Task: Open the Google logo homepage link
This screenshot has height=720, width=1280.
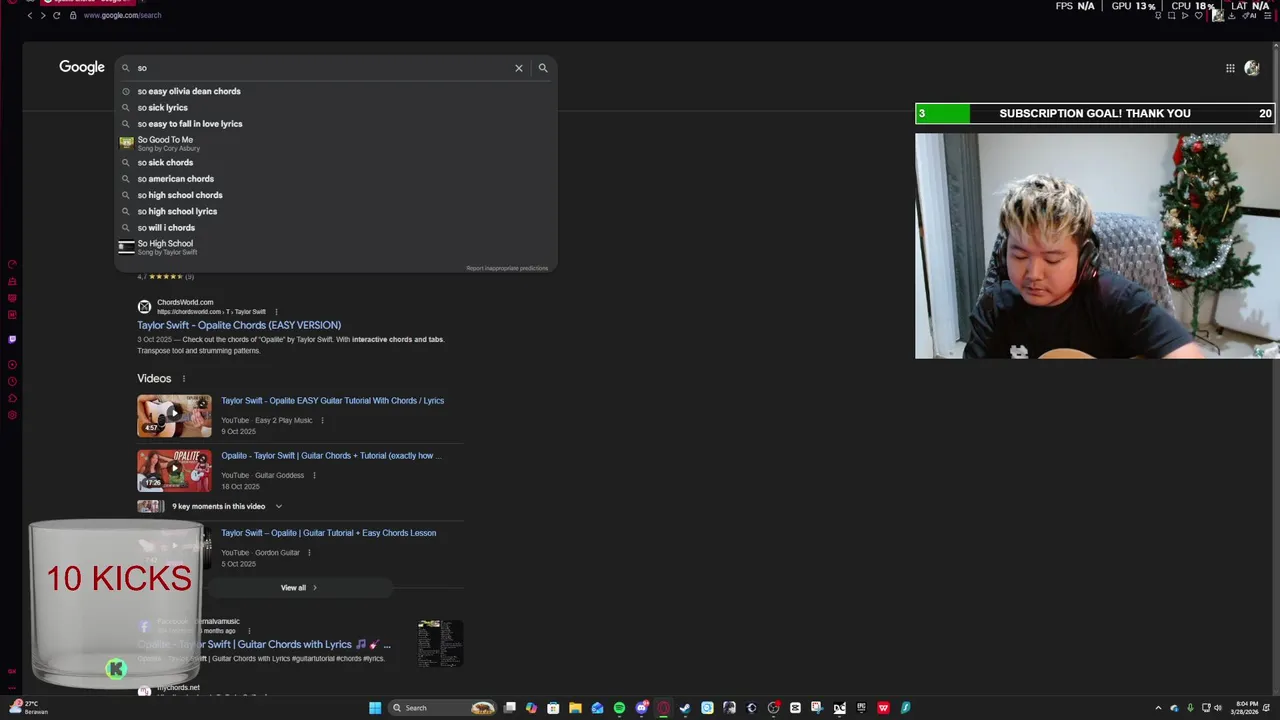Action: point(82,67)
